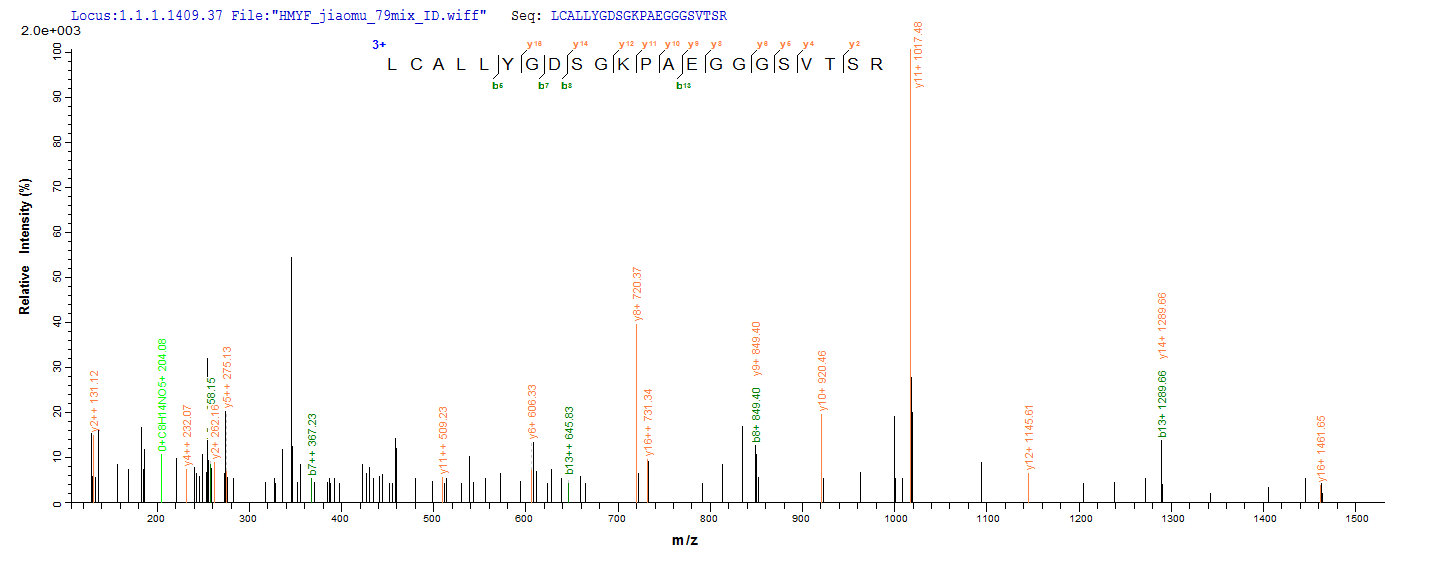The height and width of the screenshot is (562, 1436).
Task: Click the y11+ 1017.48 peak label
Action: [918, 54]
